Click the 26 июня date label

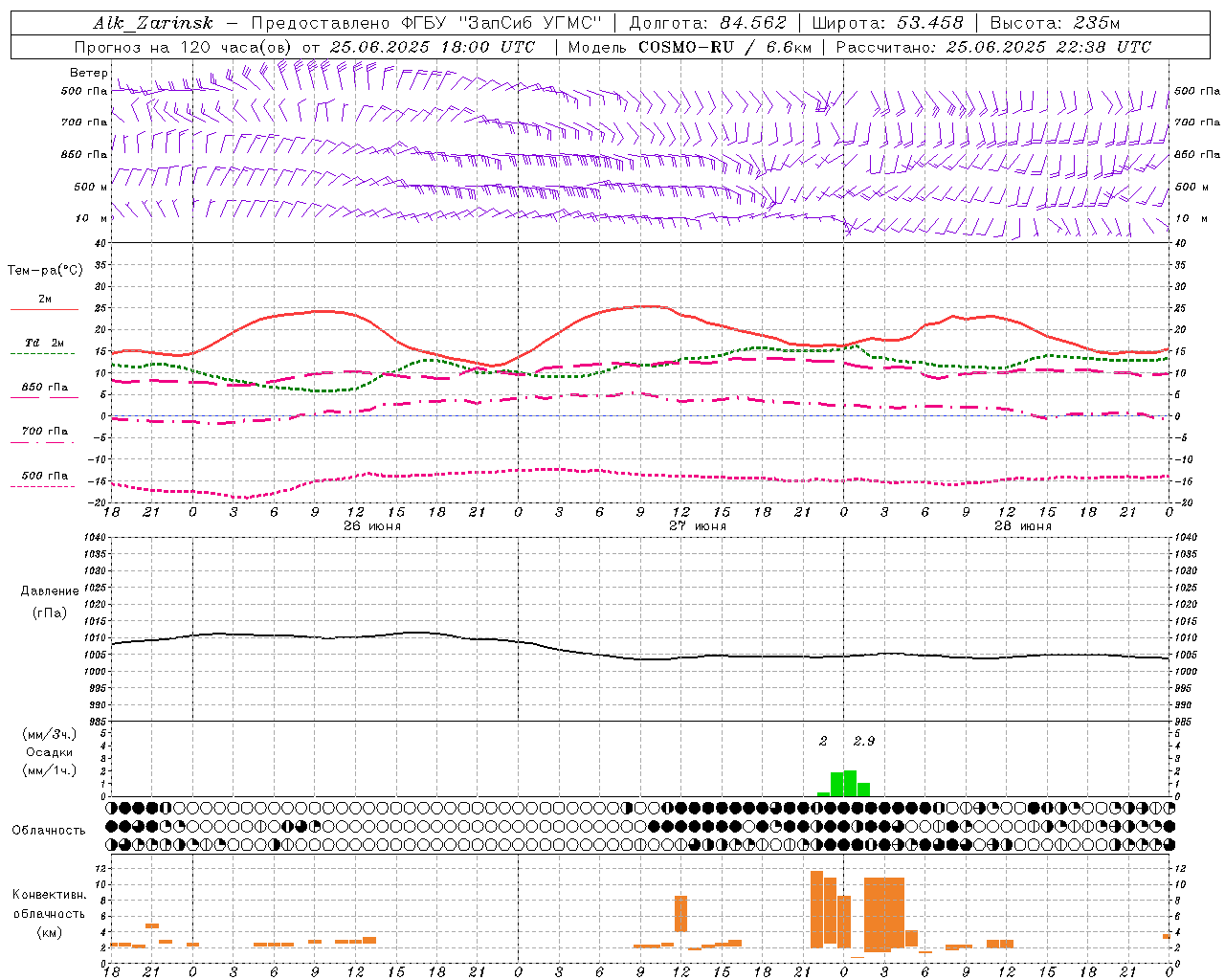tap(372, 525)
